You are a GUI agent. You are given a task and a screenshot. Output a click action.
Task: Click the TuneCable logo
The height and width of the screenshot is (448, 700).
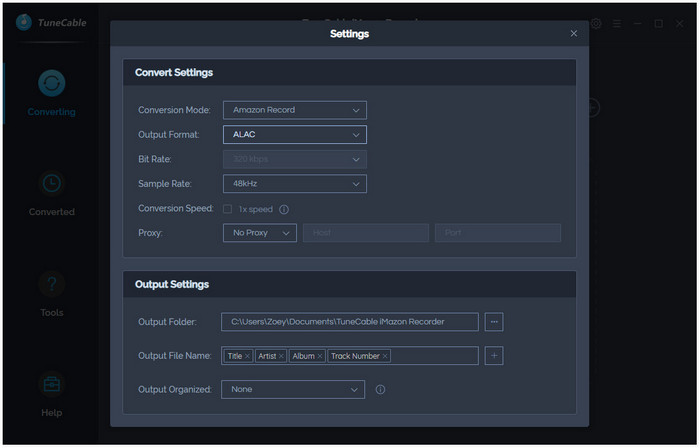(51, 22)
